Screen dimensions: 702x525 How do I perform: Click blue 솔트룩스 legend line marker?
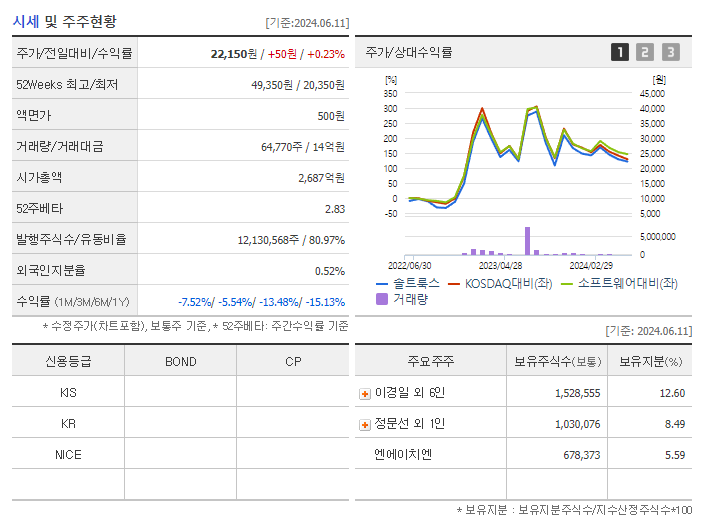pyautogui.click(x=382, y=284)
